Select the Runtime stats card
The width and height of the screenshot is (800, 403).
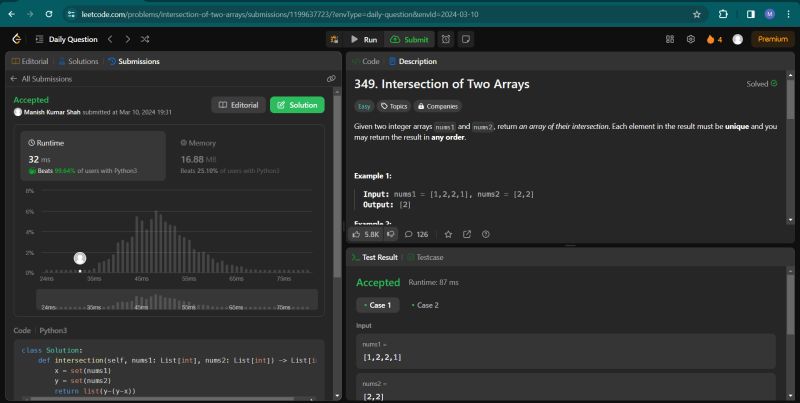click(93, 156)
